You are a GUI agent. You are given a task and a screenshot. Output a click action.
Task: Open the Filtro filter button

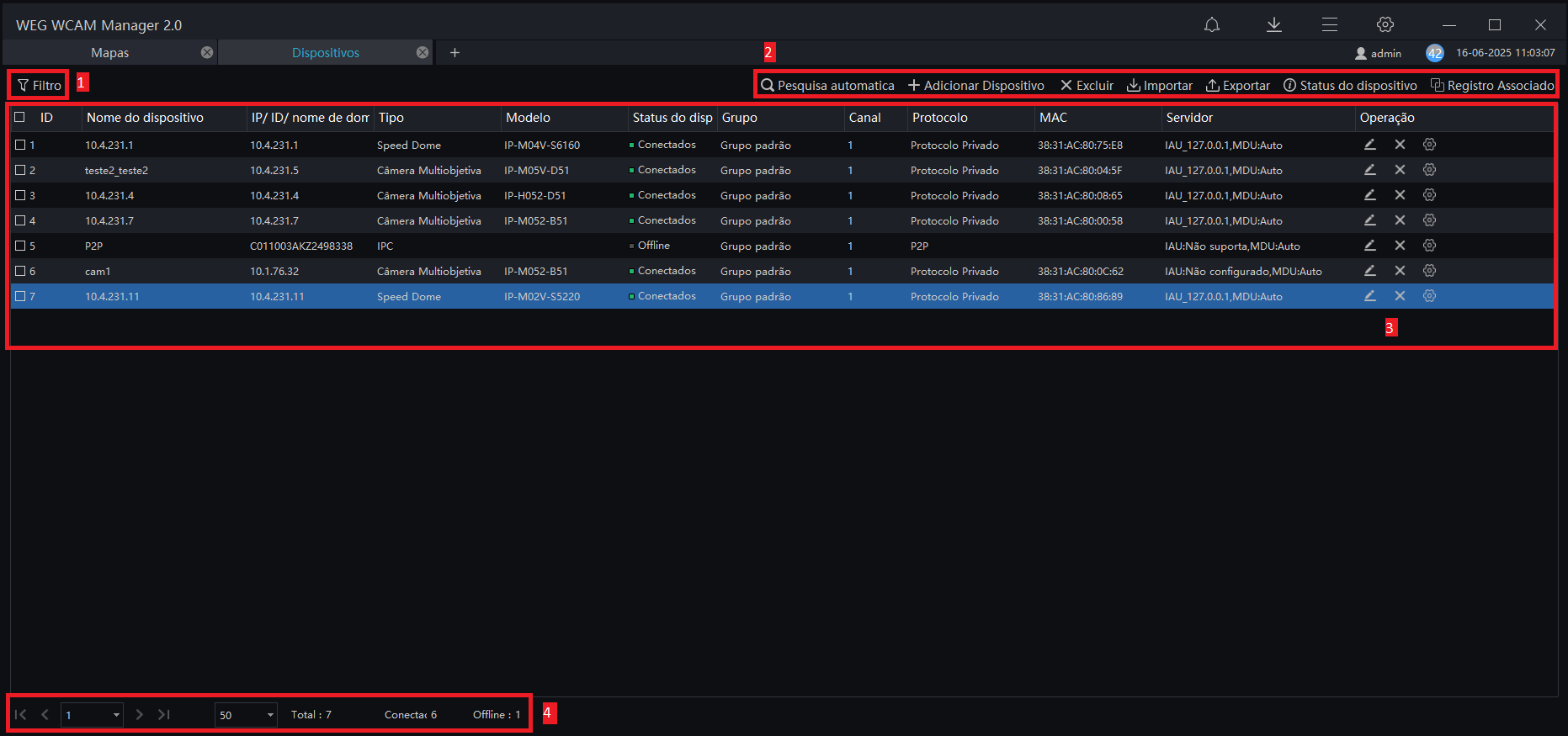40,85
